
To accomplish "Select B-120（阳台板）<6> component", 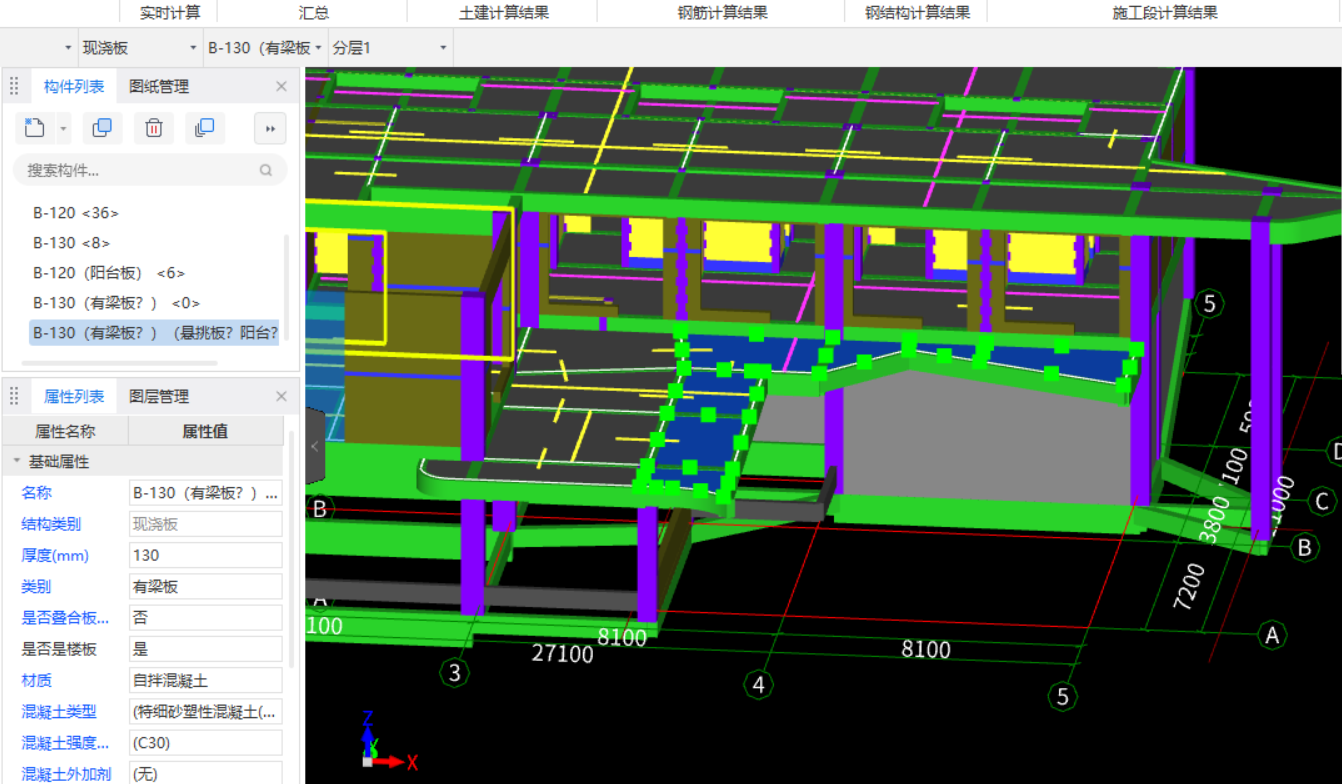I will point(109,273).
